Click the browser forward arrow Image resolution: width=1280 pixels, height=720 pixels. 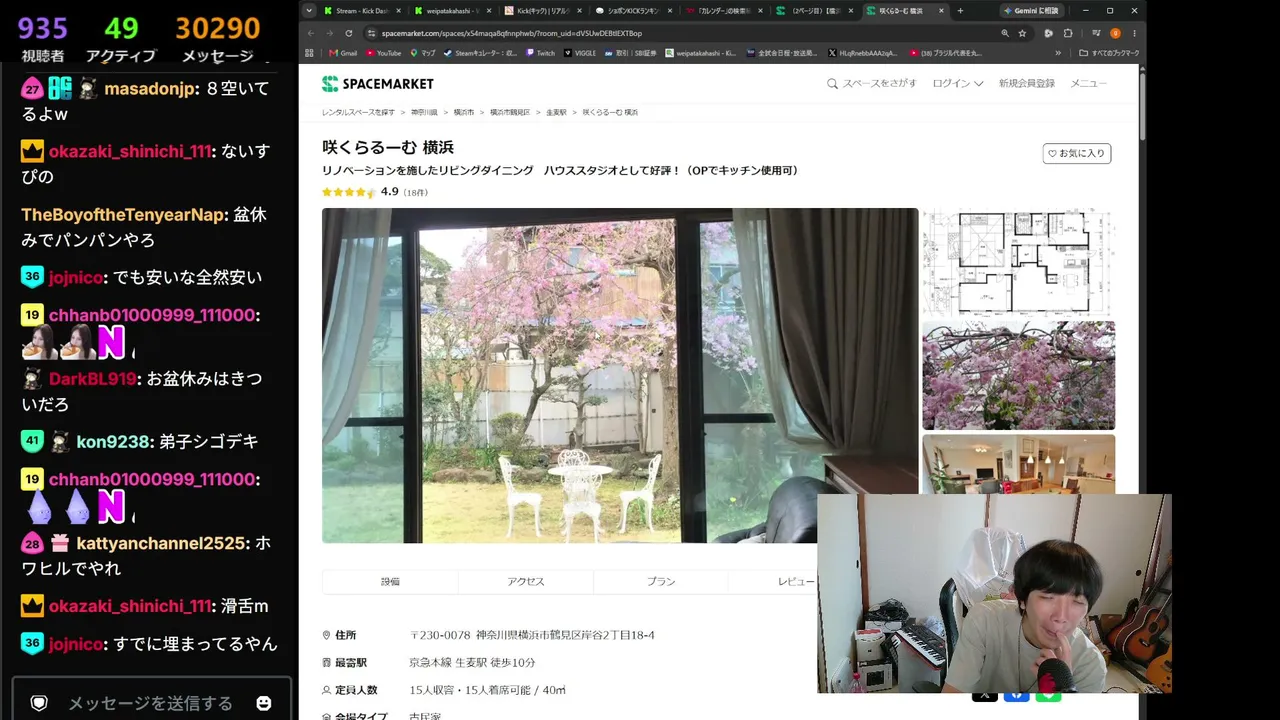click(x=329, y=33)
